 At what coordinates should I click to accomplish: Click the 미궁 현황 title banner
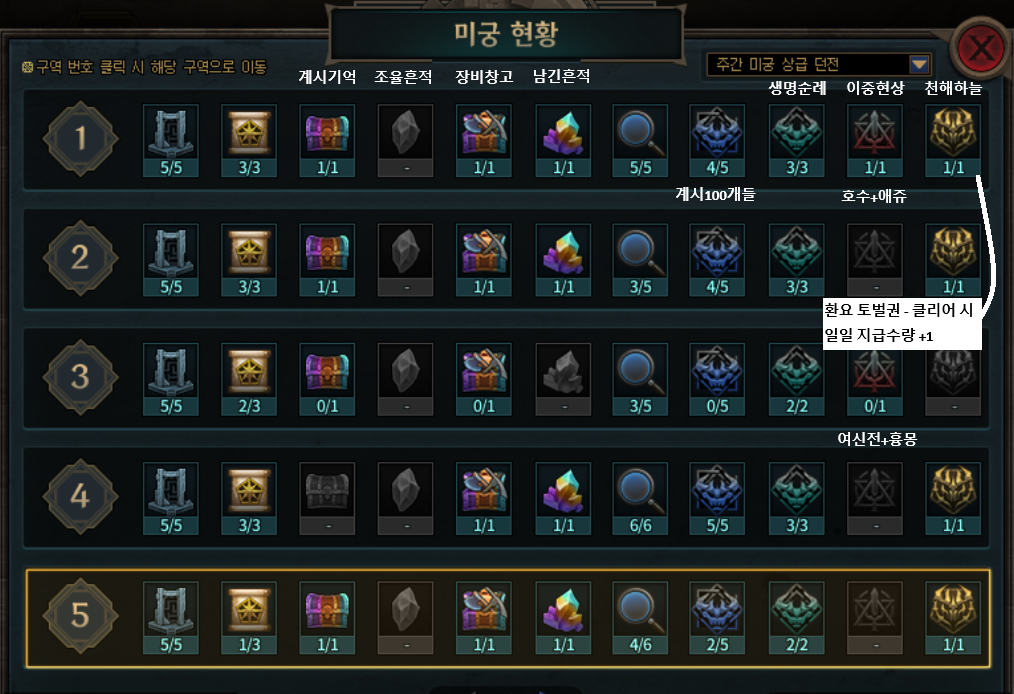point(506,34)
